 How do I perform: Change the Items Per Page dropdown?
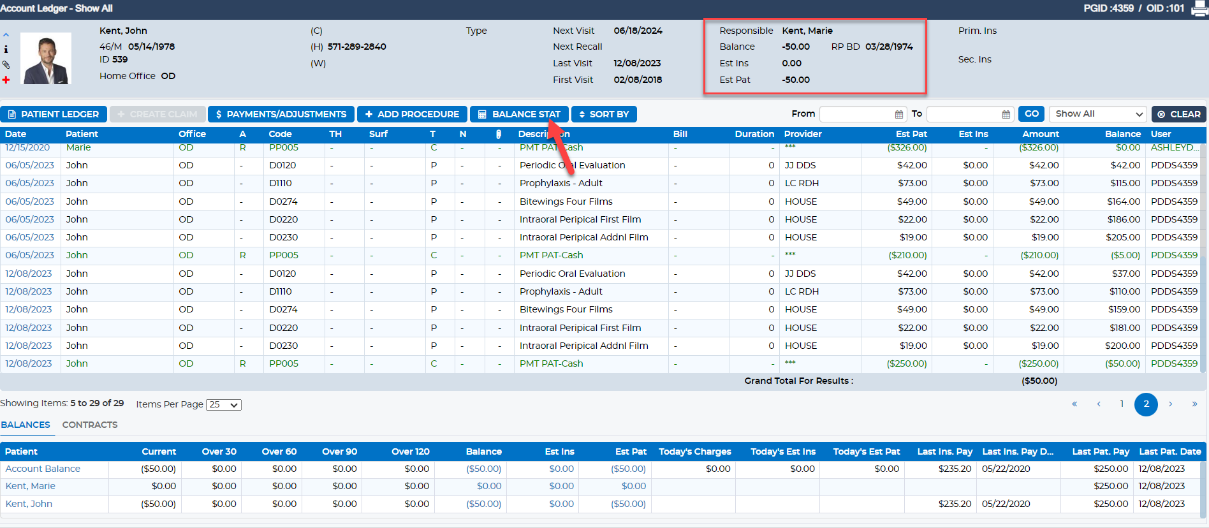[x=223, y=405]
